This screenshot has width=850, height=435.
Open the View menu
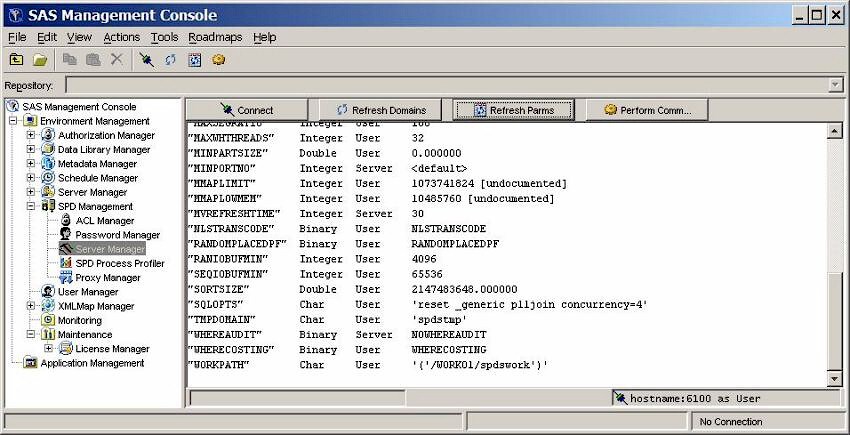[79, 37]
